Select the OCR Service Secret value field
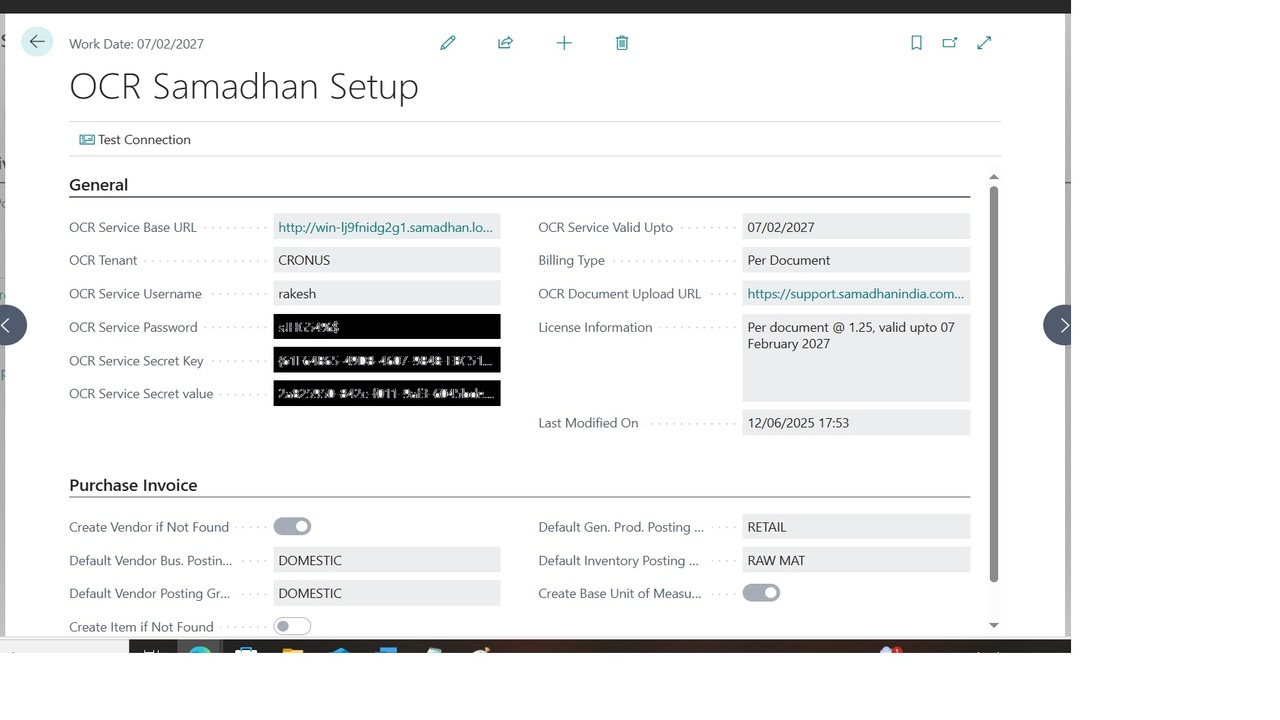 (x=387, y=393)
